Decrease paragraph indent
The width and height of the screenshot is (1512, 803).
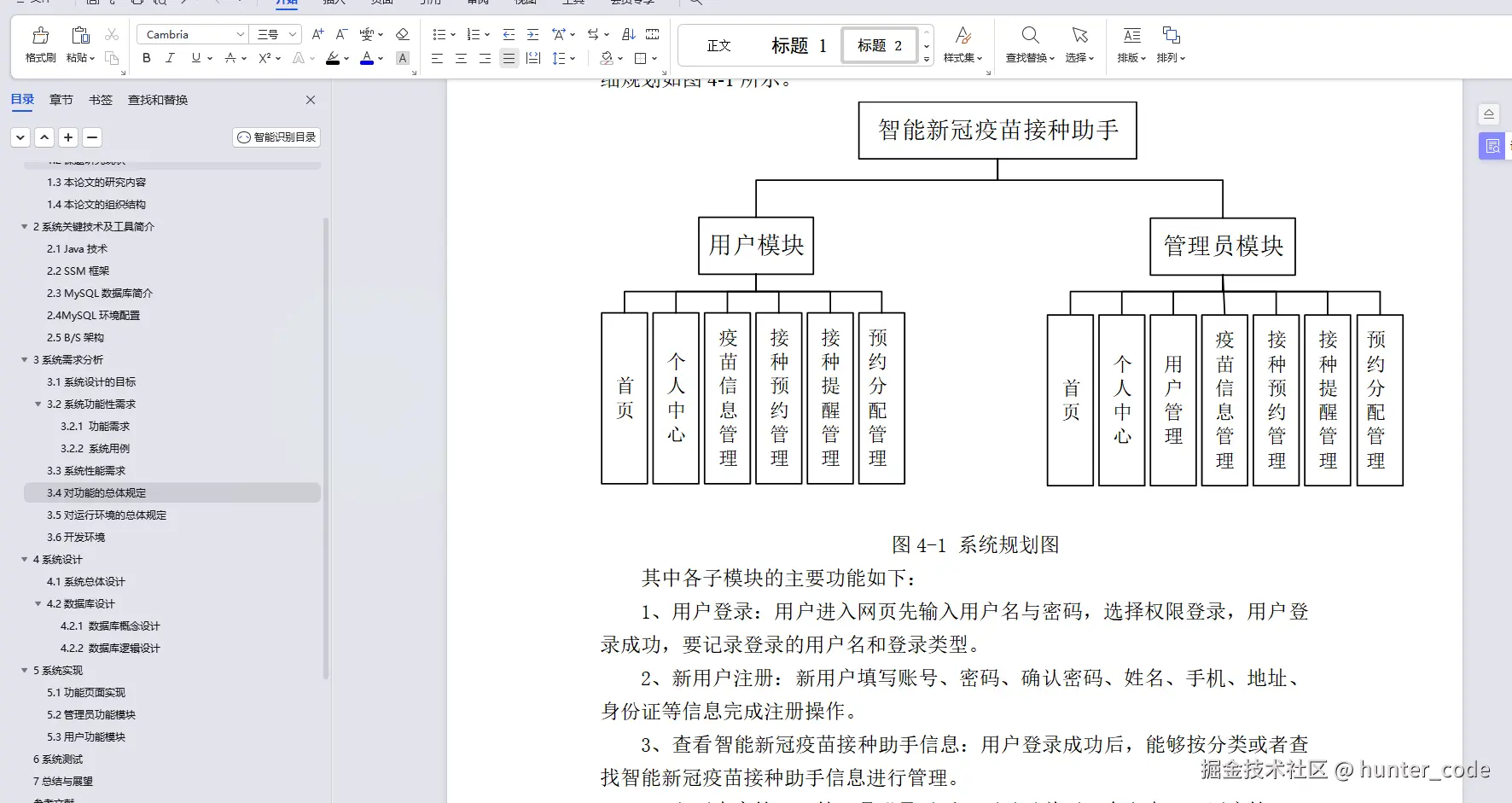(509, 34)
